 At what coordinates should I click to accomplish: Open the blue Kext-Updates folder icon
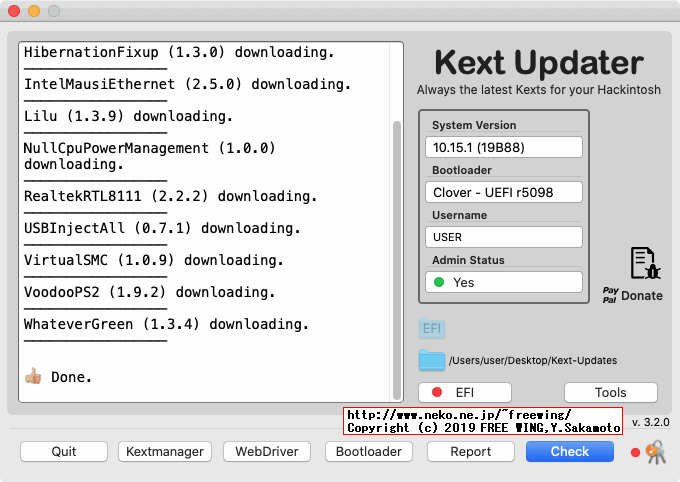tap(432, 360)
